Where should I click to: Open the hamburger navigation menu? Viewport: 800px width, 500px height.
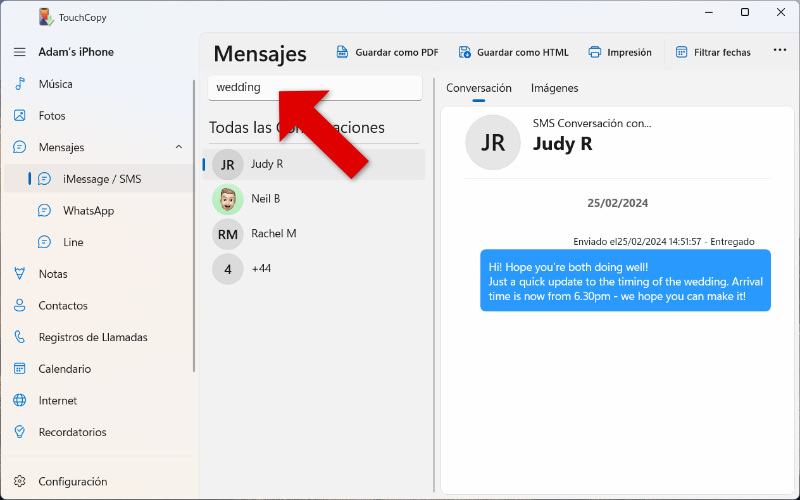pyautogui.click(x=19, y=52)
